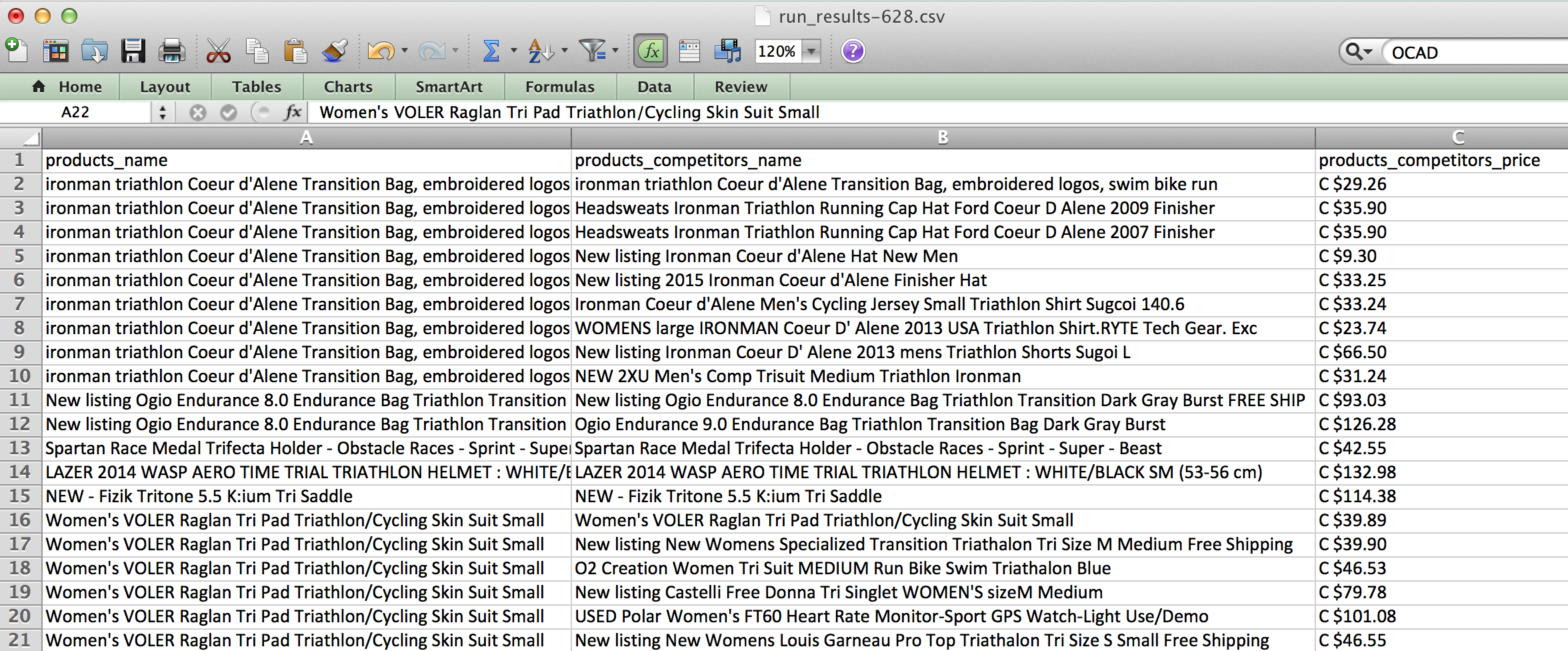The width and height of the screenshot is (1568, 651).
Task: Click the products_competitors_name header cell
Action: 943,160
